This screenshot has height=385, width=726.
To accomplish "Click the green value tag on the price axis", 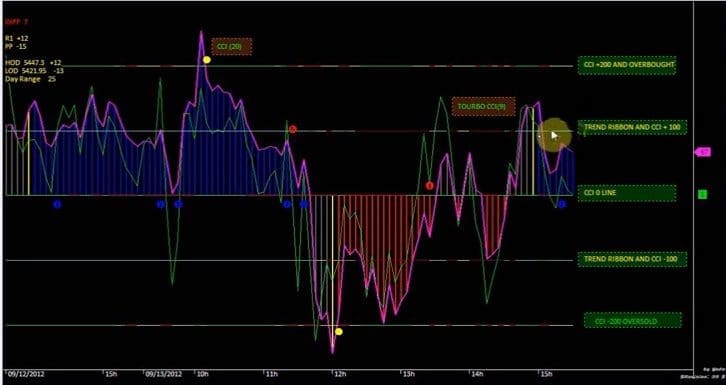I will (x=702, y=194).
